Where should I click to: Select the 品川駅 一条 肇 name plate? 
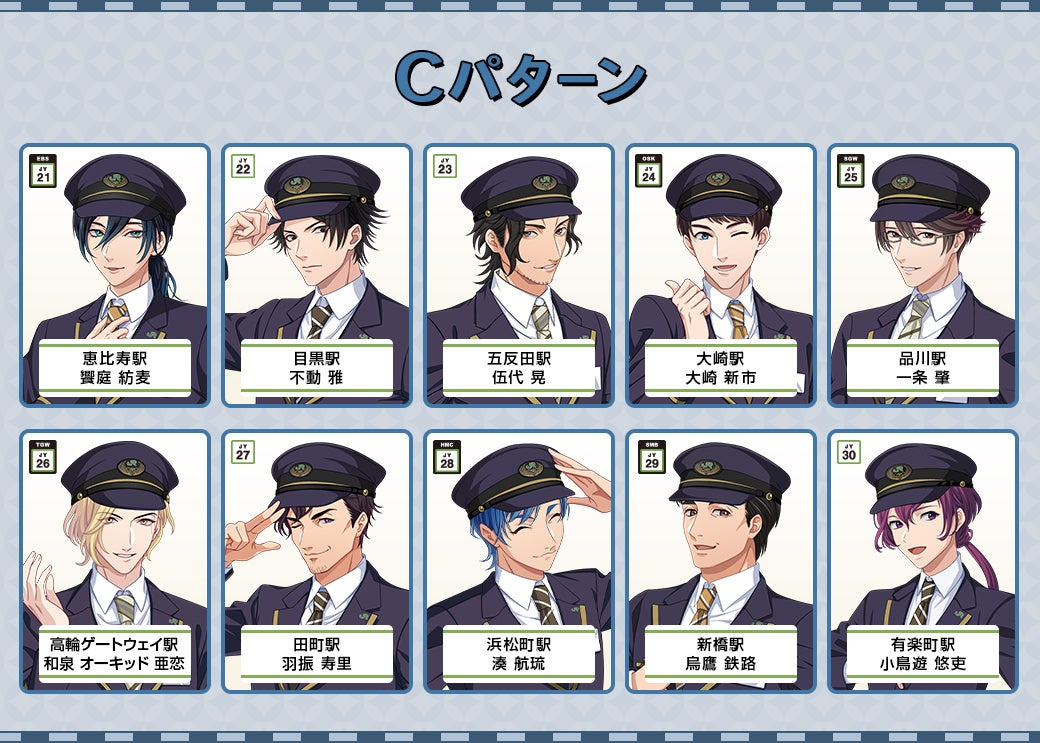[923, 368]
